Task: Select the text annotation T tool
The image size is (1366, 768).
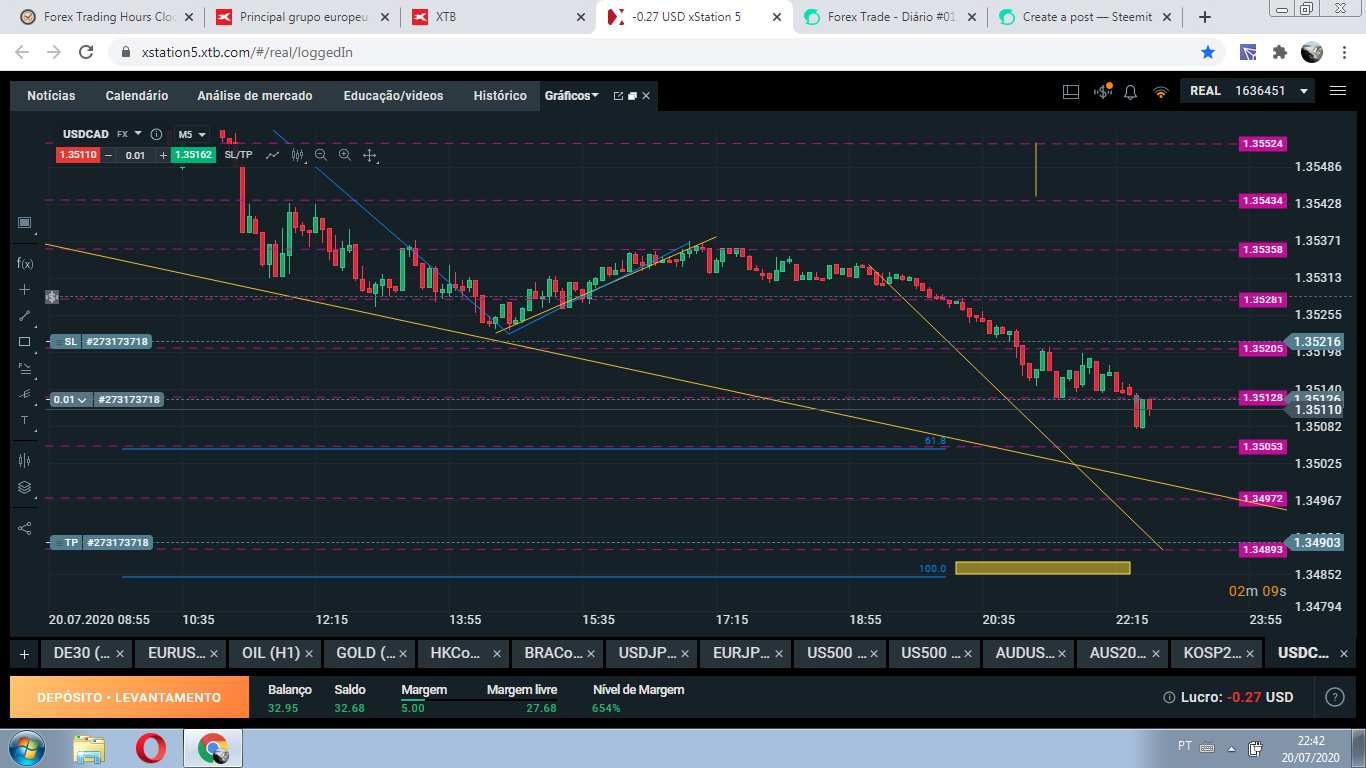Action: pyautogui.click(x=25, y=420)
